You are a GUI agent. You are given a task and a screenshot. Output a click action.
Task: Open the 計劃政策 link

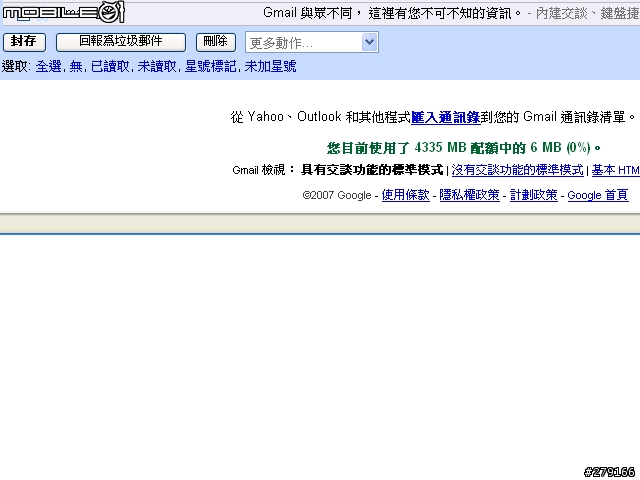[533, 195]
